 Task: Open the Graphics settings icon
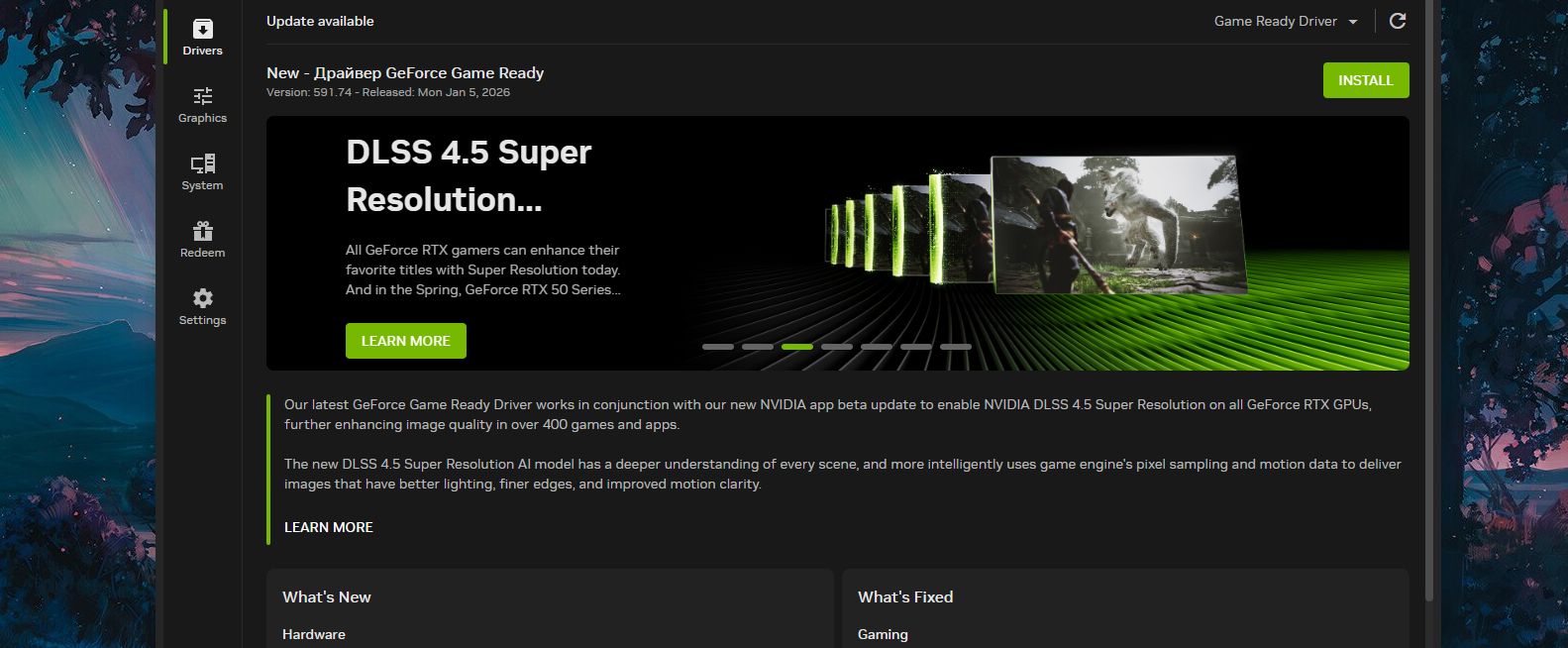click(202, 96)
